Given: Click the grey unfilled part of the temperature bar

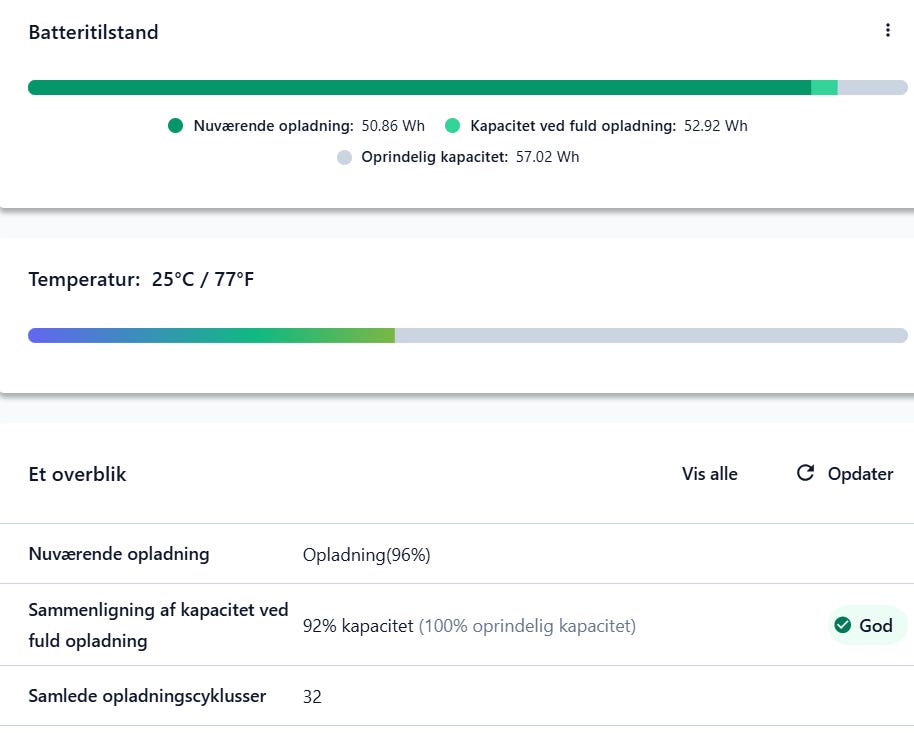Looking at the screenshot, I should [650, 336].
